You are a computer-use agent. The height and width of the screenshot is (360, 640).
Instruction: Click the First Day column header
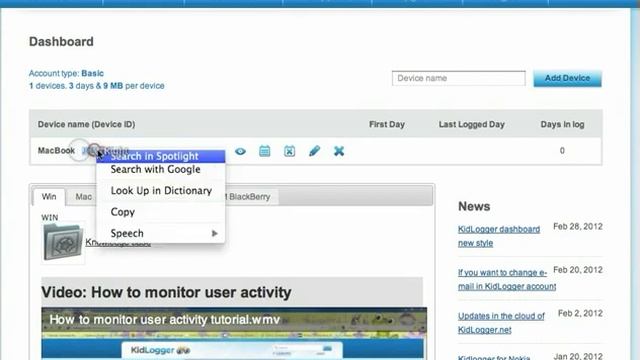387,124
